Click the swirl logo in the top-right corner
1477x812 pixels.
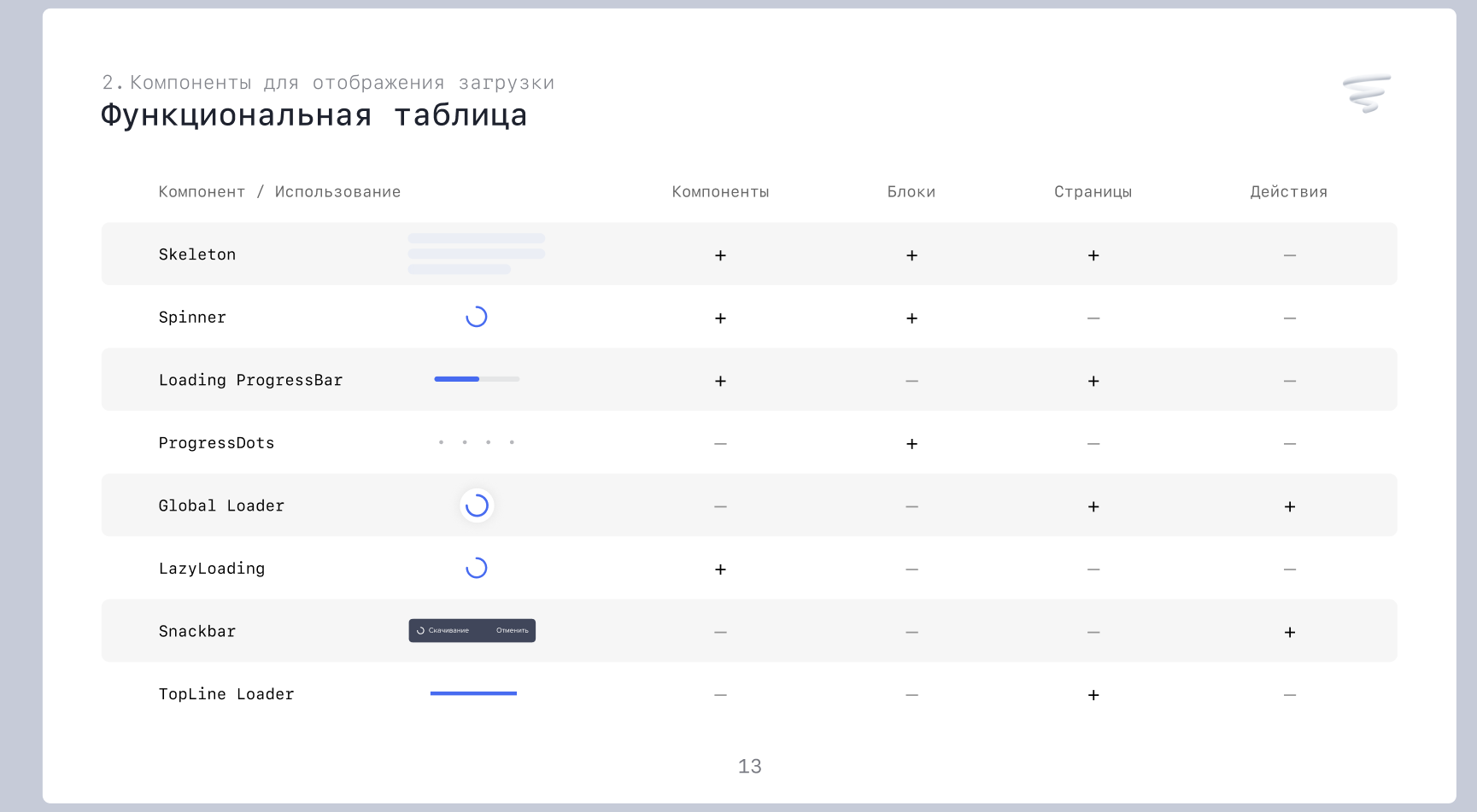tap(1366, 94)
